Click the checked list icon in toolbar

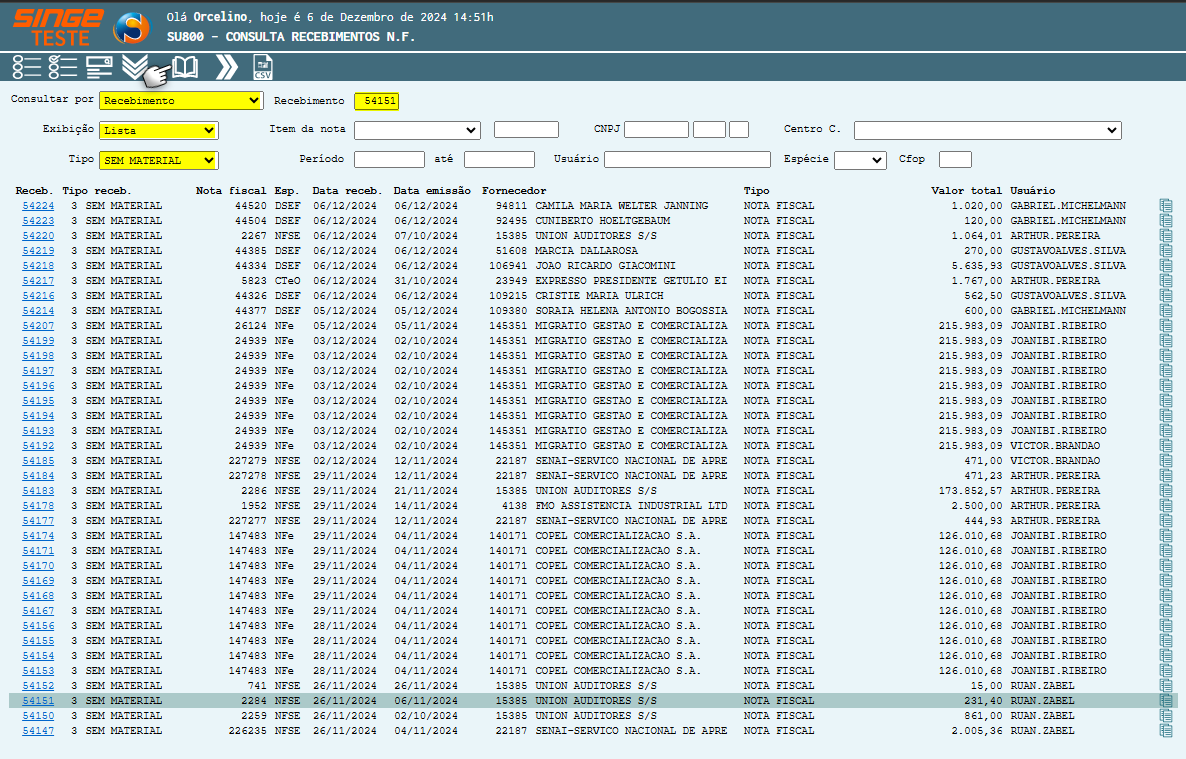point(63,67)
